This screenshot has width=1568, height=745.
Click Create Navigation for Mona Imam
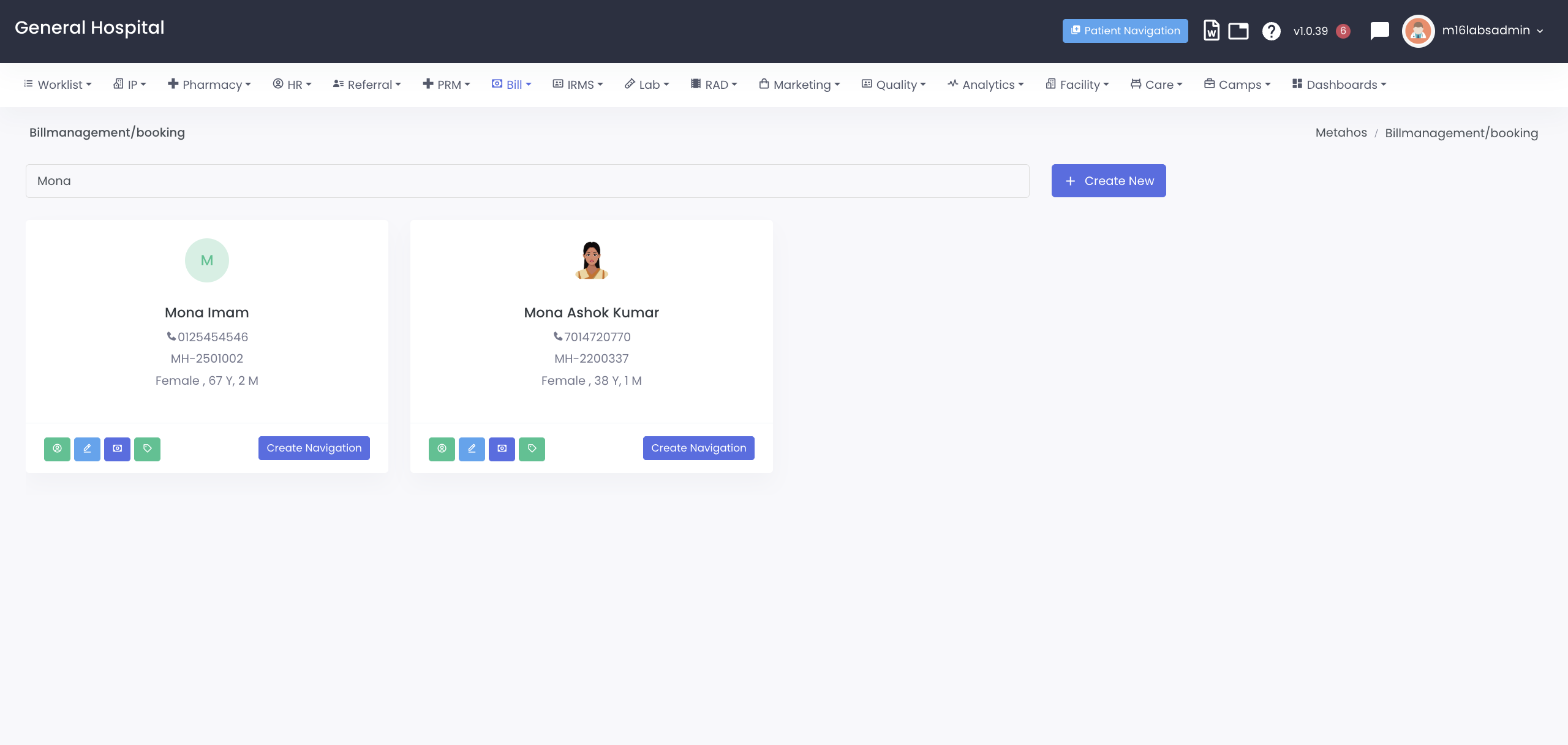point(314,448)
